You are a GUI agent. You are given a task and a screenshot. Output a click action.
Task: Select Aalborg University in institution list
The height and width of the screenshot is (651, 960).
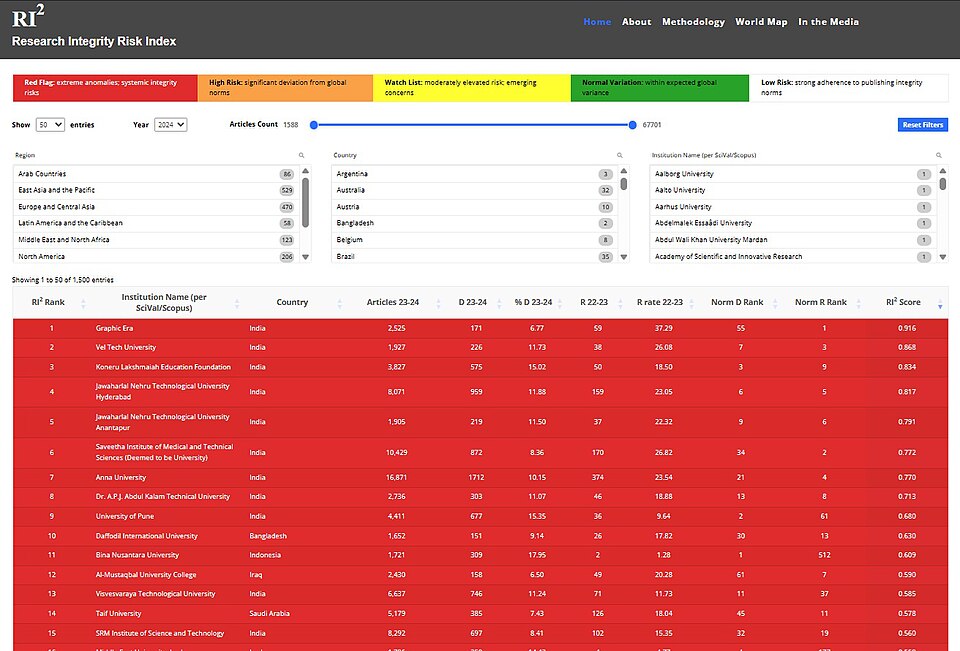pos(793,174)
